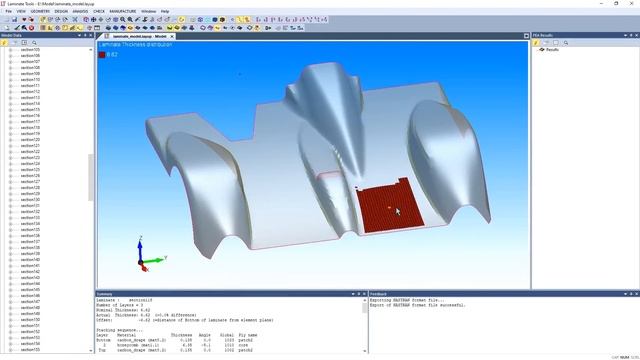Click the red circle stop icon
640x360 pixels.
(x=31, y=28)
